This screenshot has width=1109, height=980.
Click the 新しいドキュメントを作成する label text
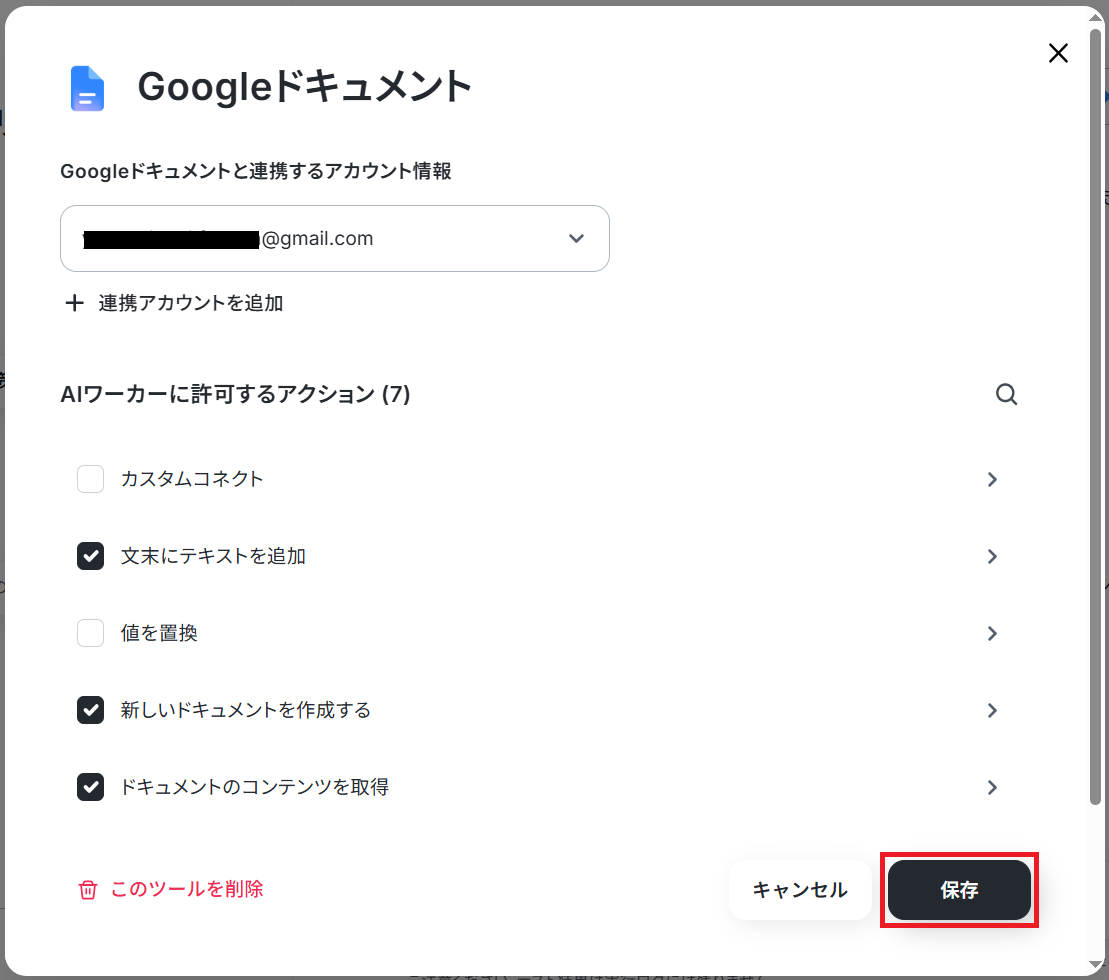coord(245,711)
